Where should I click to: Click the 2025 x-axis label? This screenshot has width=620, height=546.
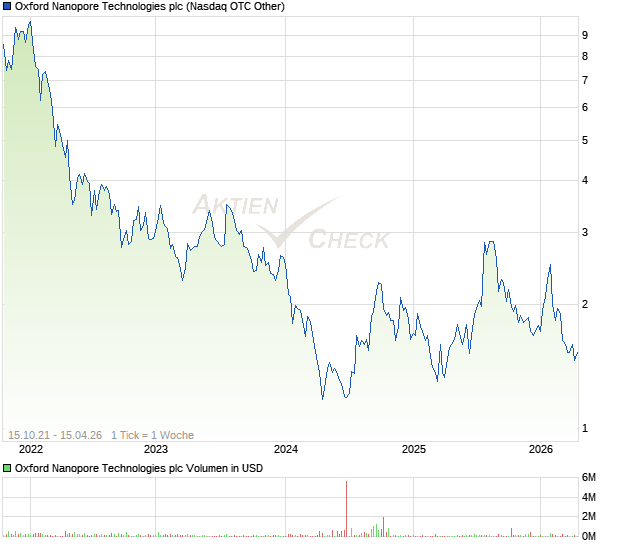(x=414, y=450)
